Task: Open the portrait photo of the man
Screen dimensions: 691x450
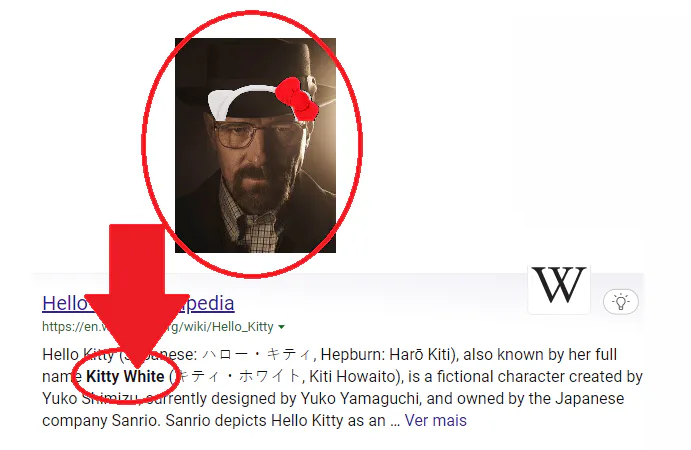Action: click(255, 145)
